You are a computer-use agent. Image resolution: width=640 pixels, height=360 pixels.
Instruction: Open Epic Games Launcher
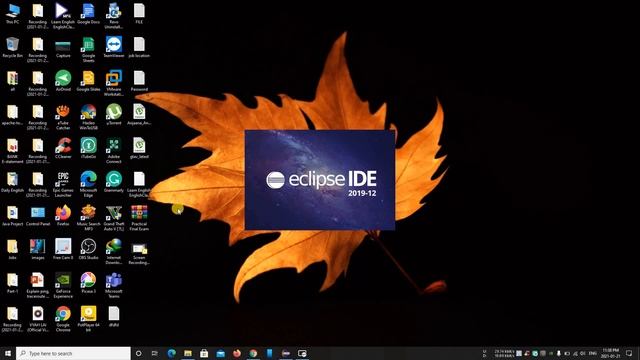(63, 184)
